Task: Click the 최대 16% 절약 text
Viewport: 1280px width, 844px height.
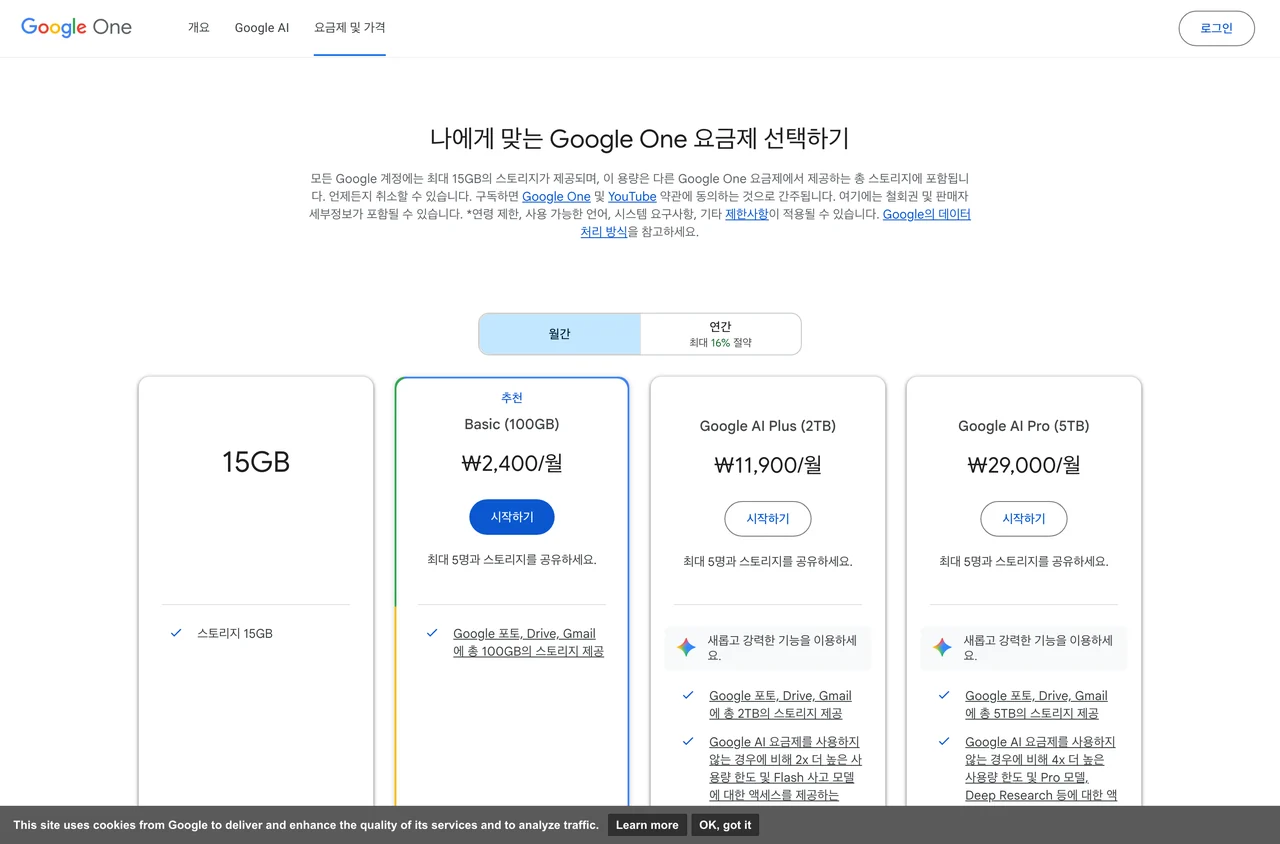Action: (x=720, y=342)
